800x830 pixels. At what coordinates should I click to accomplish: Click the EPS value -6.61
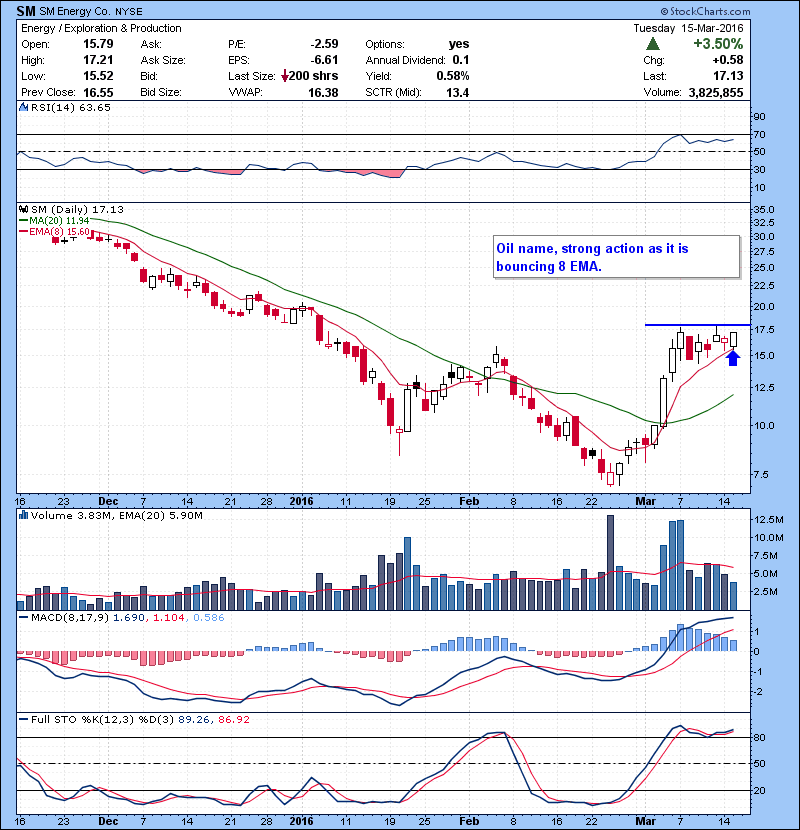(324, 60)
